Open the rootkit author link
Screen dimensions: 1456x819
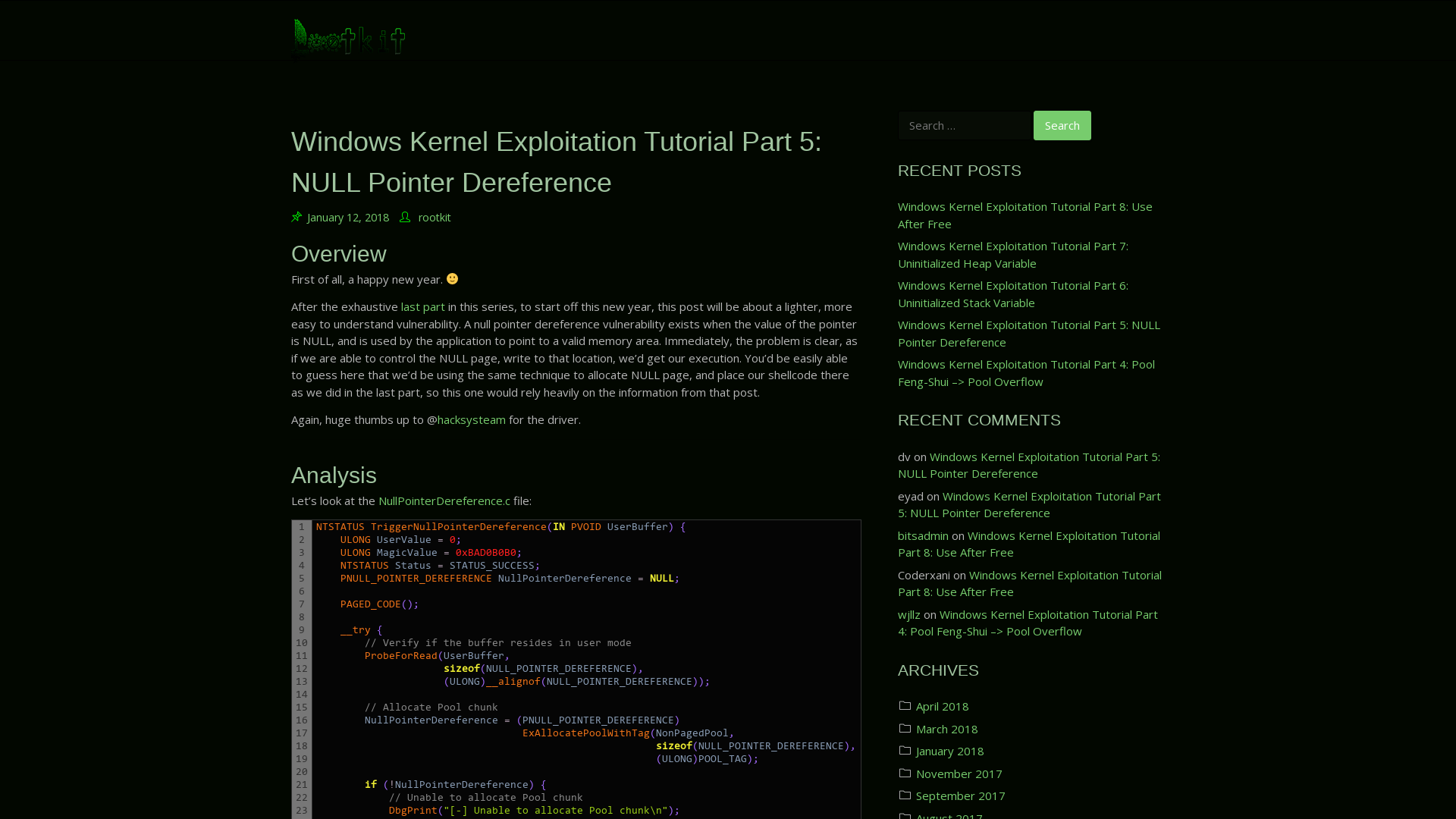[x=435, y=218]
